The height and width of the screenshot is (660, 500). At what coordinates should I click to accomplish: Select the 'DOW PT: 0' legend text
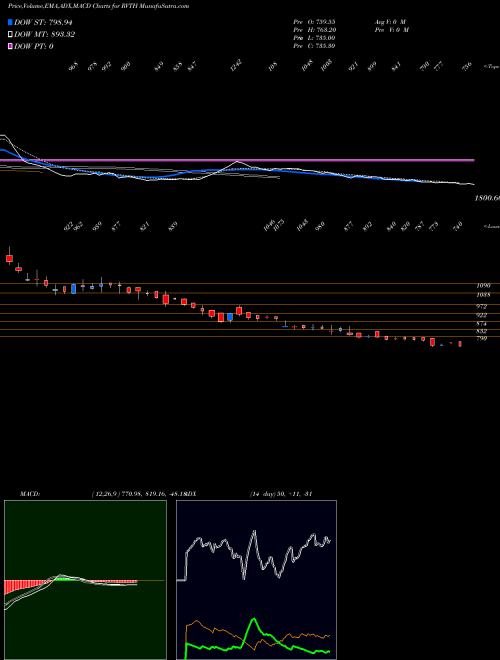[x=33, y=46]
